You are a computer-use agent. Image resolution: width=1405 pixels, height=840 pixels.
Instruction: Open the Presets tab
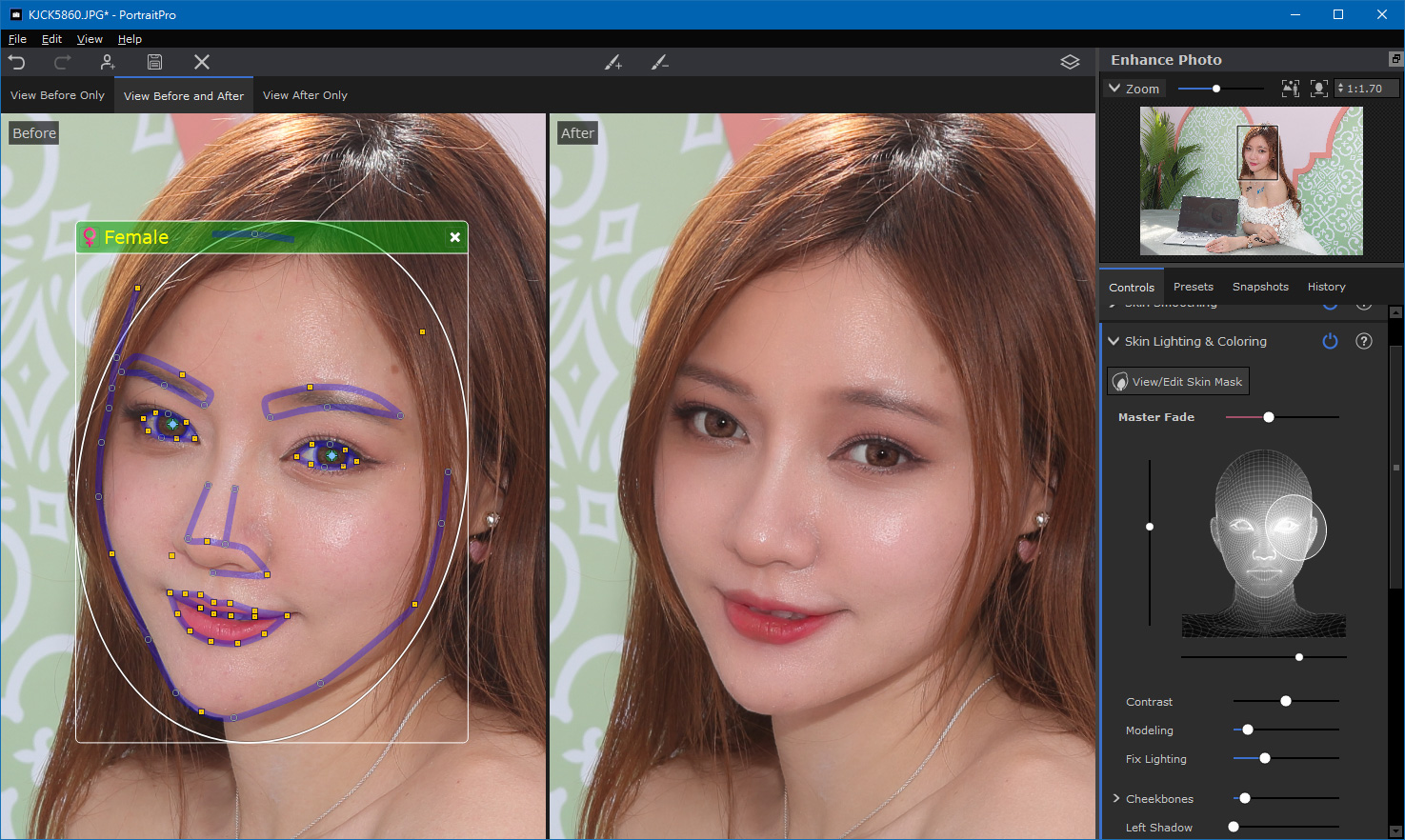[1194, 287]
